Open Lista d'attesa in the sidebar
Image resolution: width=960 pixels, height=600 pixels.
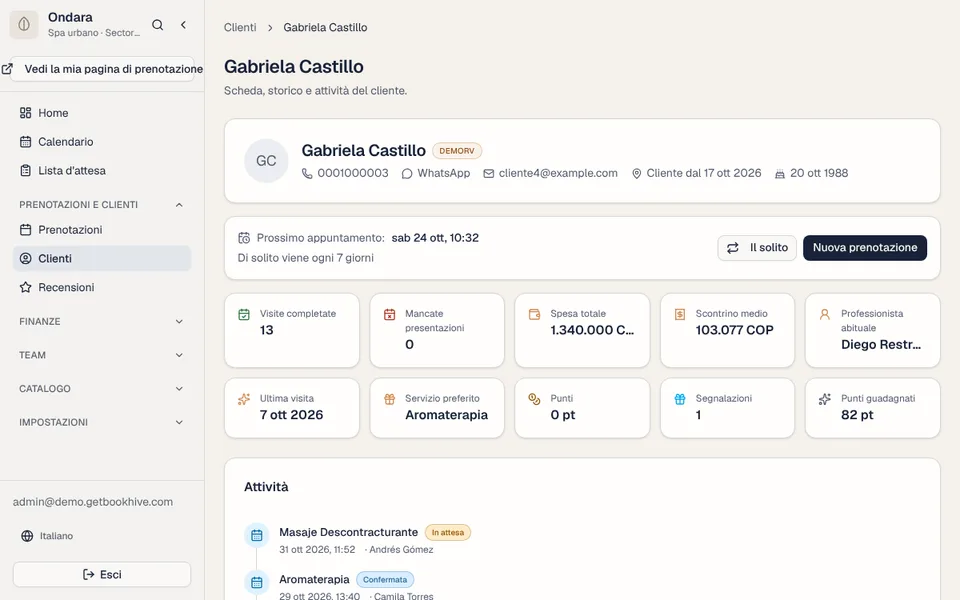click(102, 170)
